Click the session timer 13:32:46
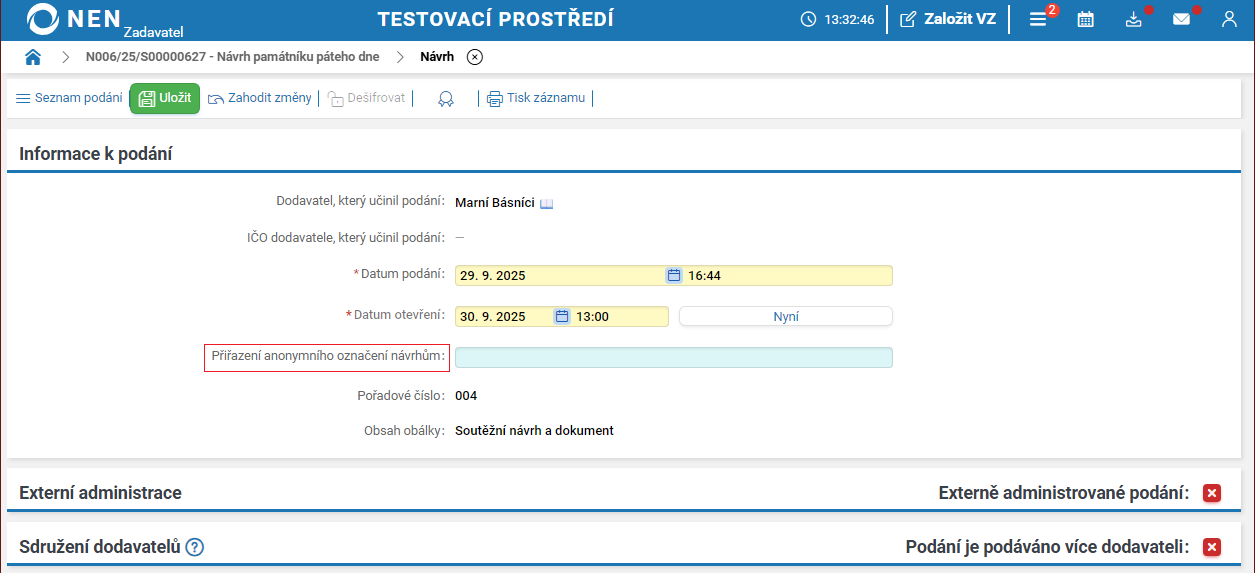 838,19
